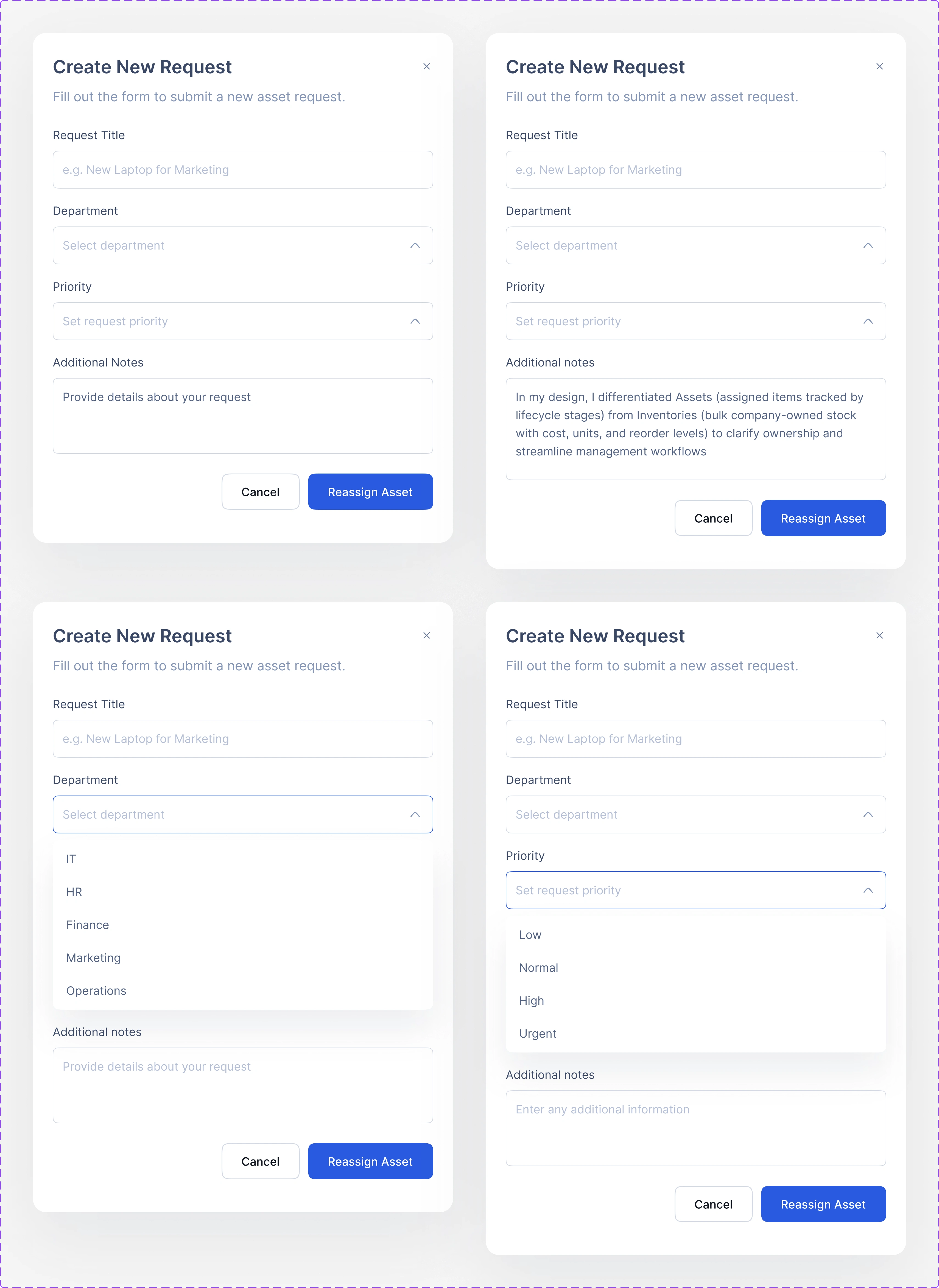
Task: Select IT from the department list
Action: 243,858
